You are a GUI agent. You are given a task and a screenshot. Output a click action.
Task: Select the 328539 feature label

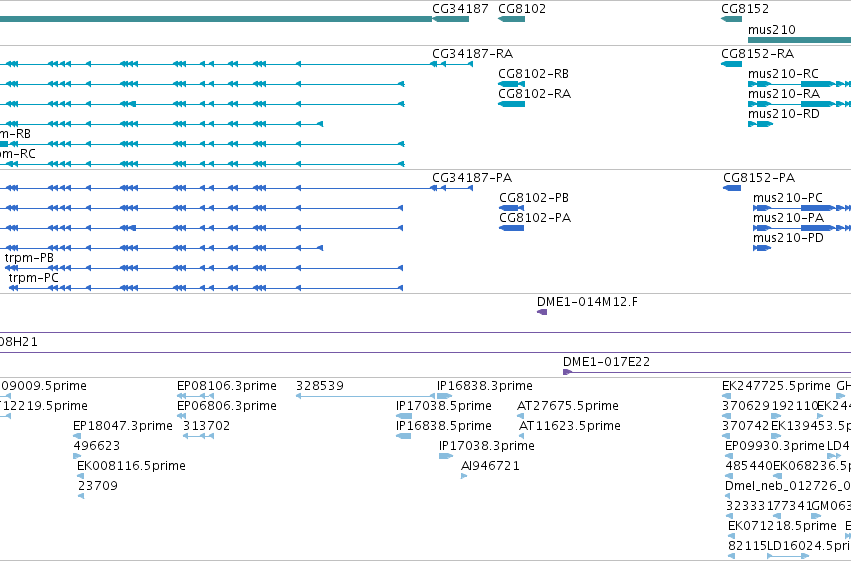click(x=320, y=386)
